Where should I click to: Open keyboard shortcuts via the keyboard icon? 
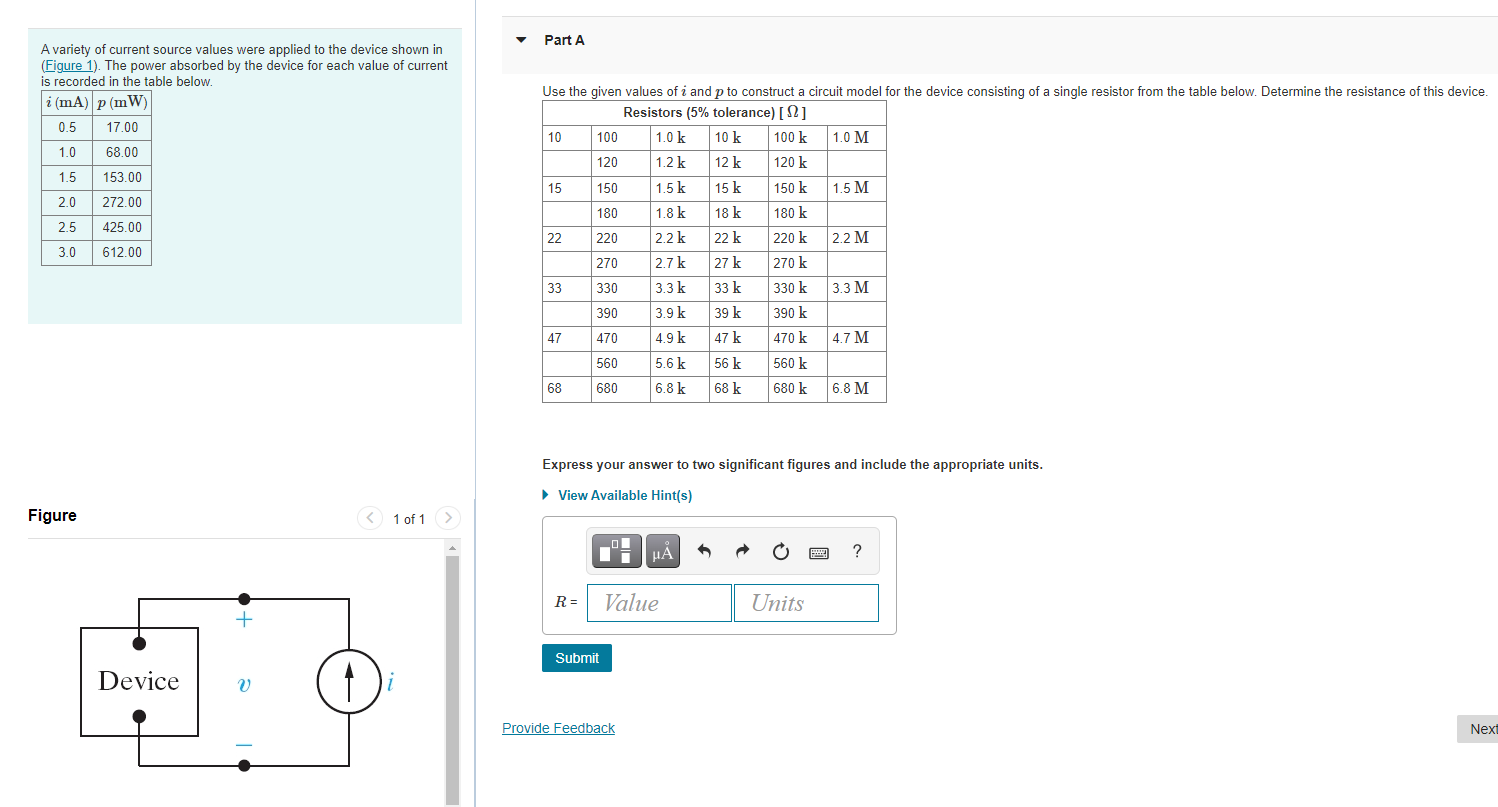818,551
